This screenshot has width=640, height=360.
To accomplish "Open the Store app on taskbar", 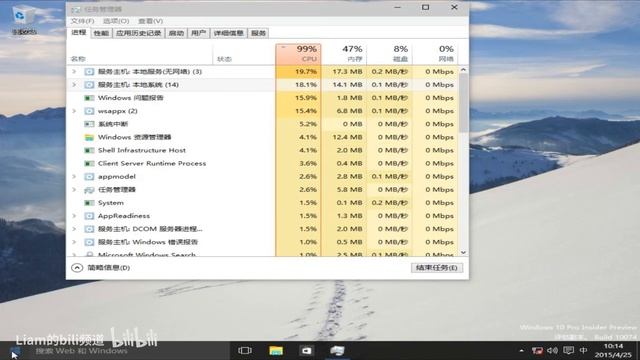I will pyautogui.click(x=307, y=351).
